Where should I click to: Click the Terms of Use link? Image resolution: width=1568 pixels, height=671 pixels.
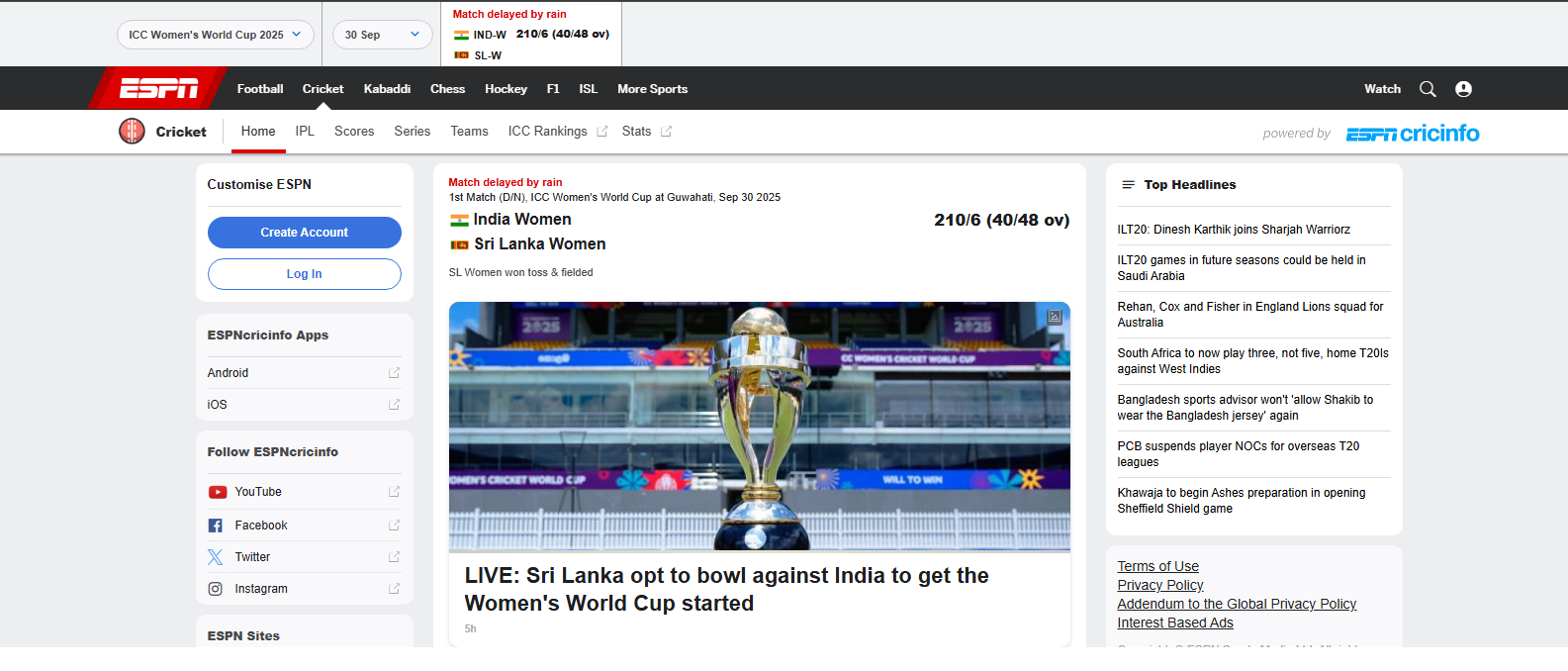[x=1158, y=567]
